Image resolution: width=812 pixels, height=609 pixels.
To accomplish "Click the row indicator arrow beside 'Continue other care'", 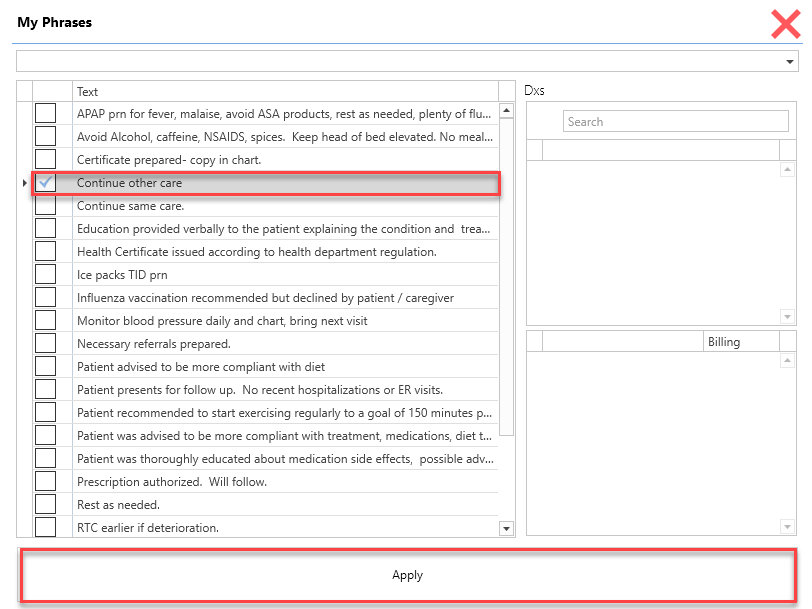I will pyautogui.click(x=24, y=183).
